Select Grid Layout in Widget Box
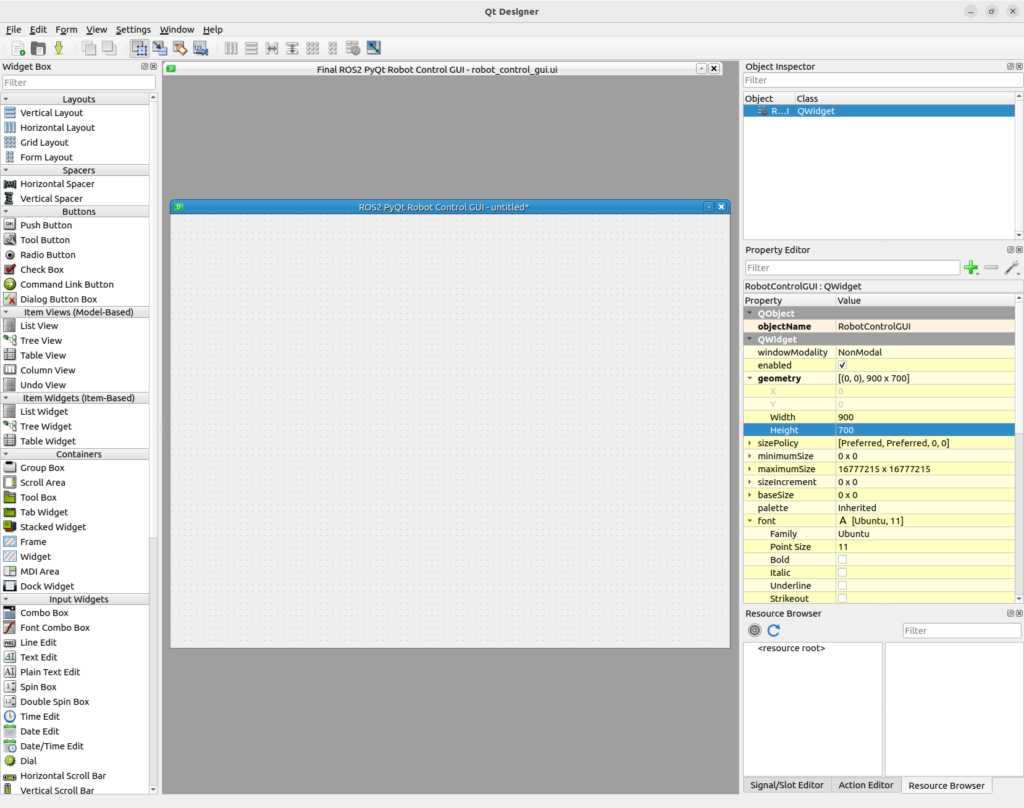 pos(44,142)
